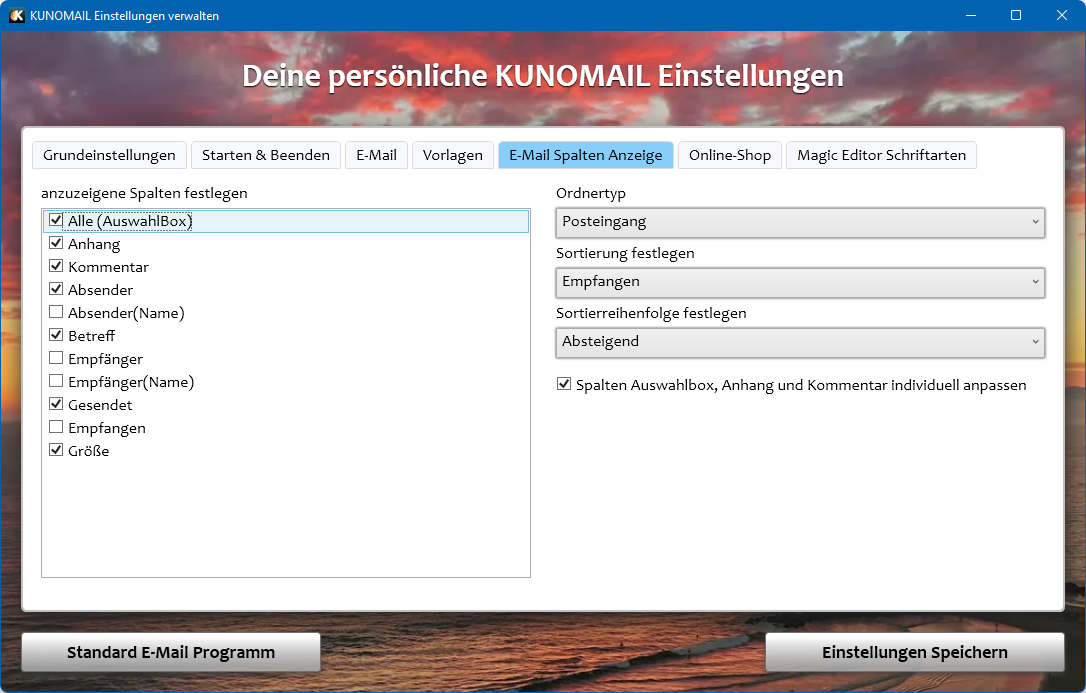Toggle Spalten Auswahlbox individuell anpassen checkbox

click(x=564, y=384)
